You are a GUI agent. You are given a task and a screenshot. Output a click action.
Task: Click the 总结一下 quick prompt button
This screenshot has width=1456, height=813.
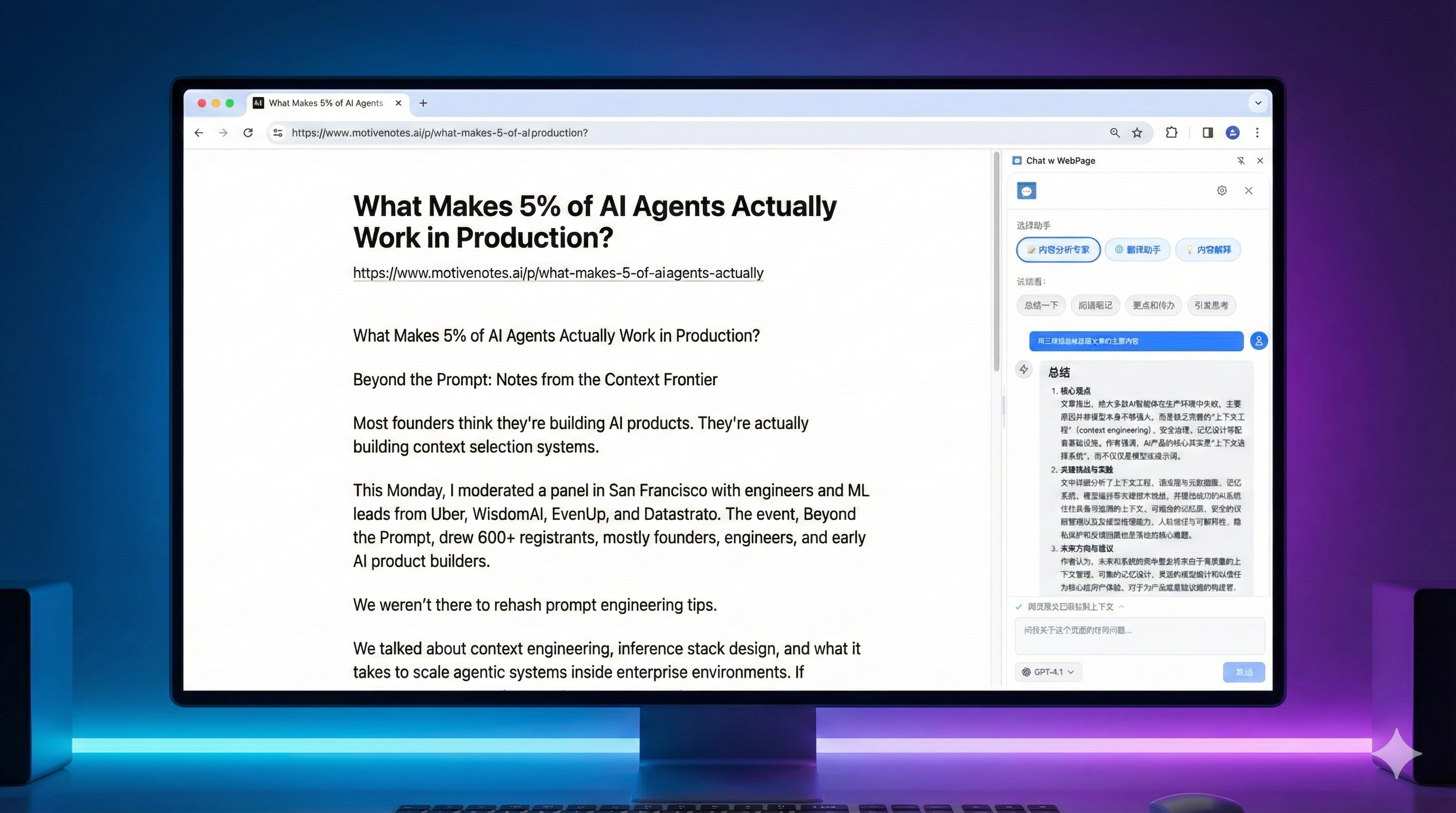tap(1041, 305)
